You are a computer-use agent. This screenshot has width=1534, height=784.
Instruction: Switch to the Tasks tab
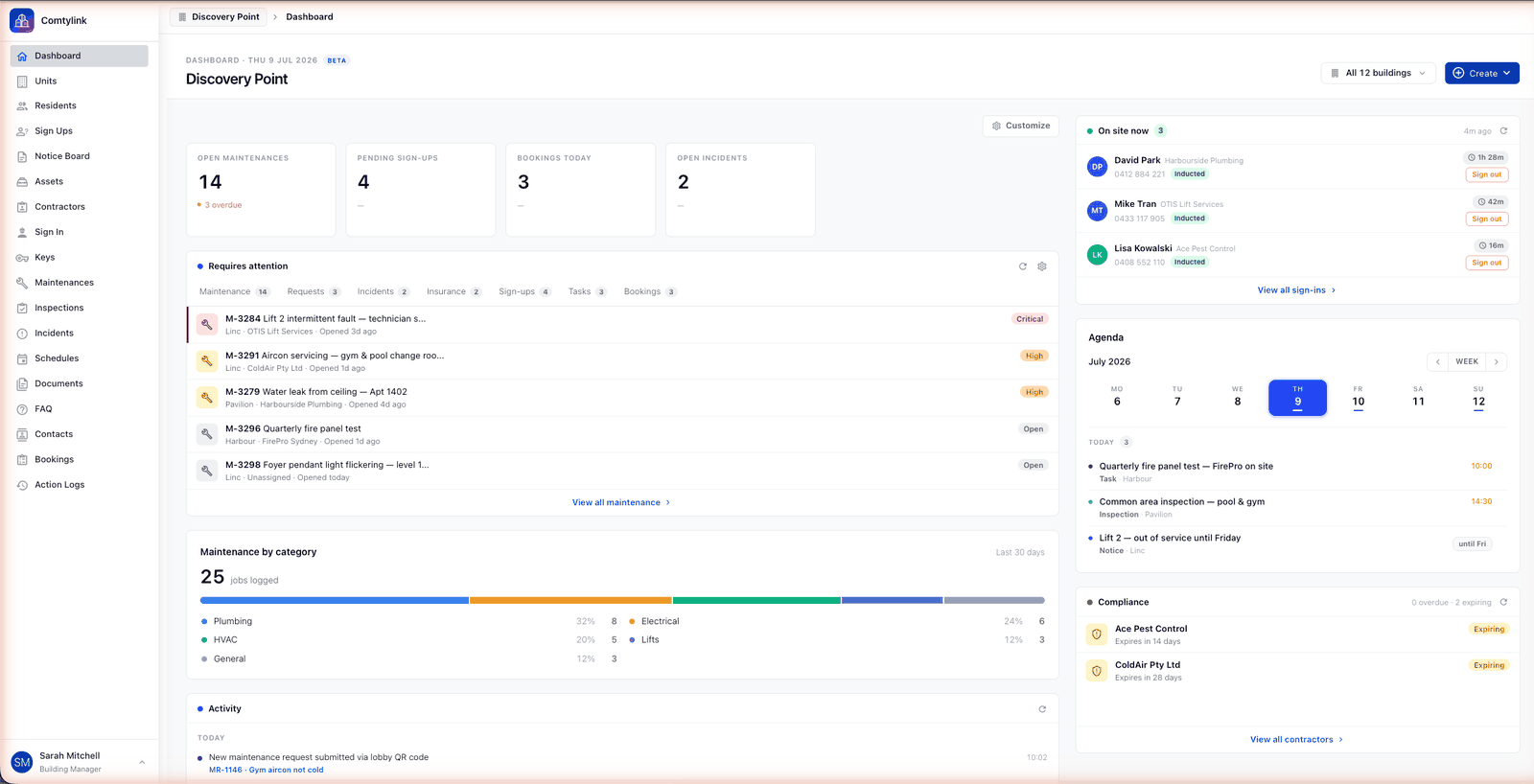(x=587, y=291)
